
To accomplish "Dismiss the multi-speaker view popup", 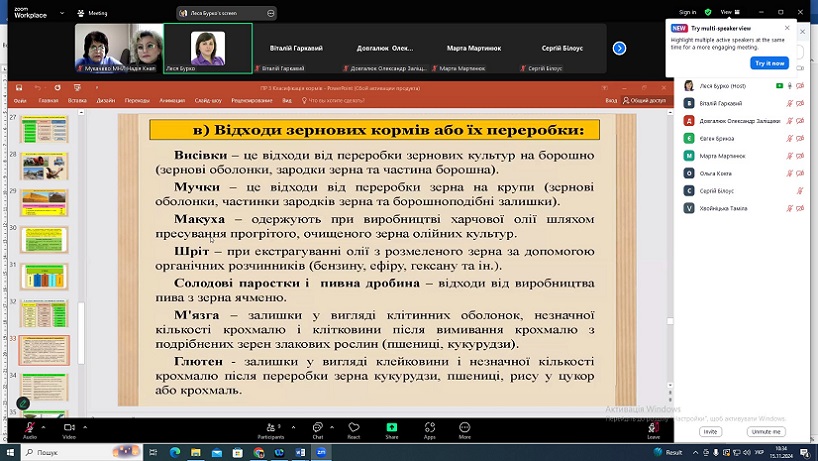I will point(787,28).
